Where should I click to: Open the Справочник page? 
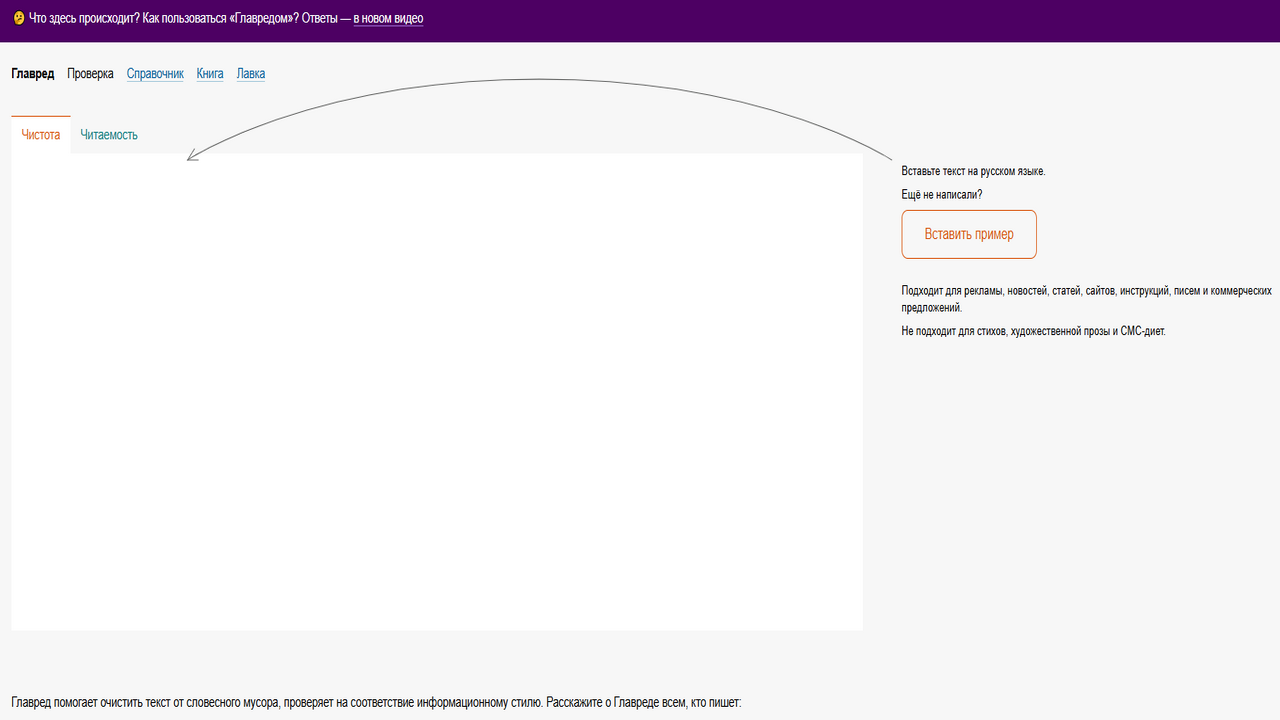point(155,74)
